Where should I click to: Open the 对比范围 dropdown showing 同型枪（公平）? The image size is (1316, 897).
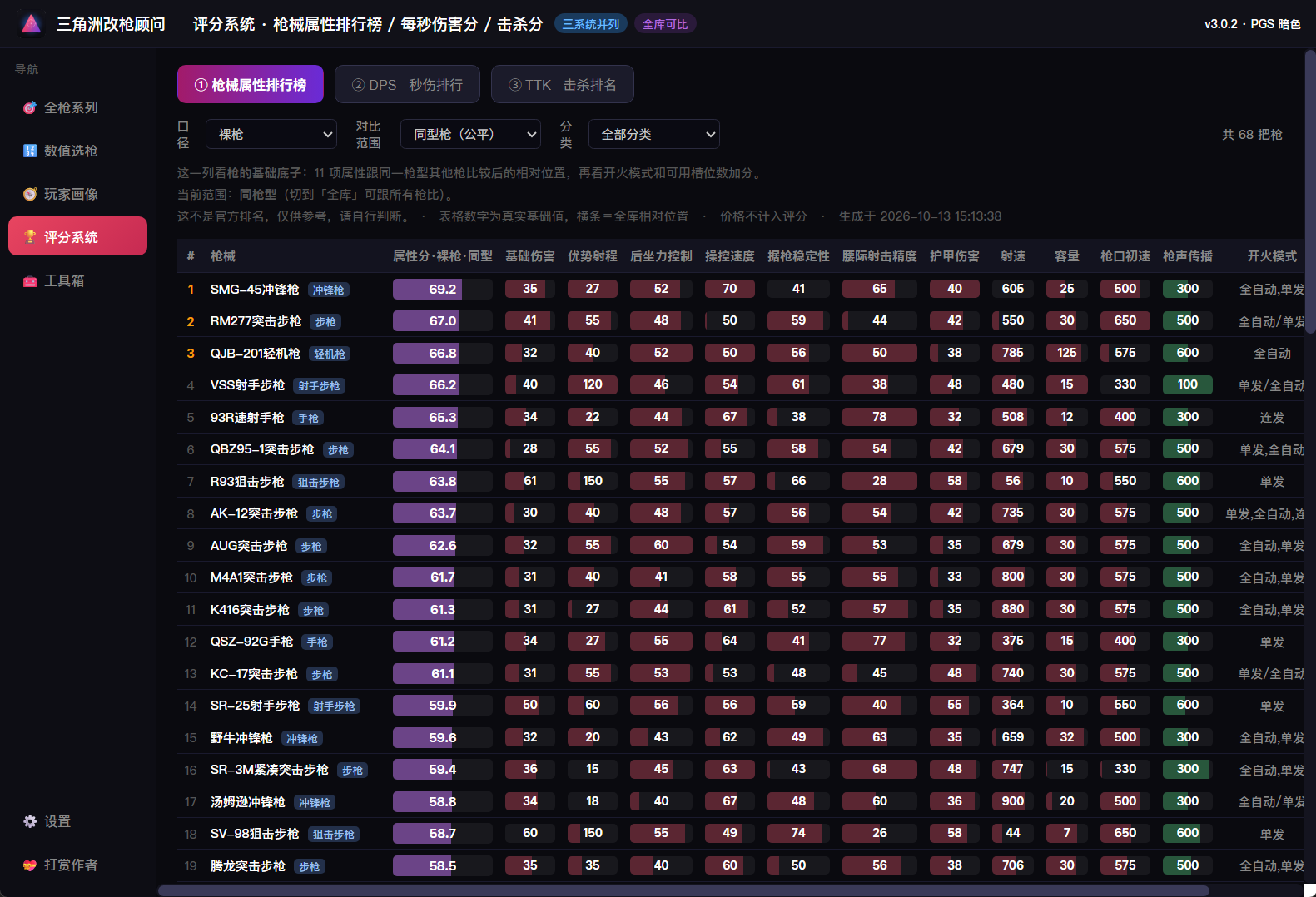[471, 134]
